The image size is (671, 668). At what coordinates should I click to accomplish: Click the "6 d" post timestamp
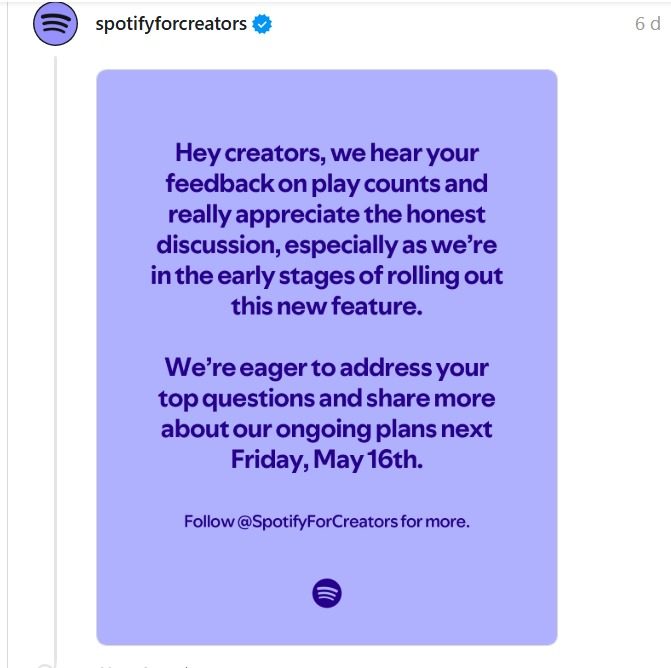[x=647, y=24]
